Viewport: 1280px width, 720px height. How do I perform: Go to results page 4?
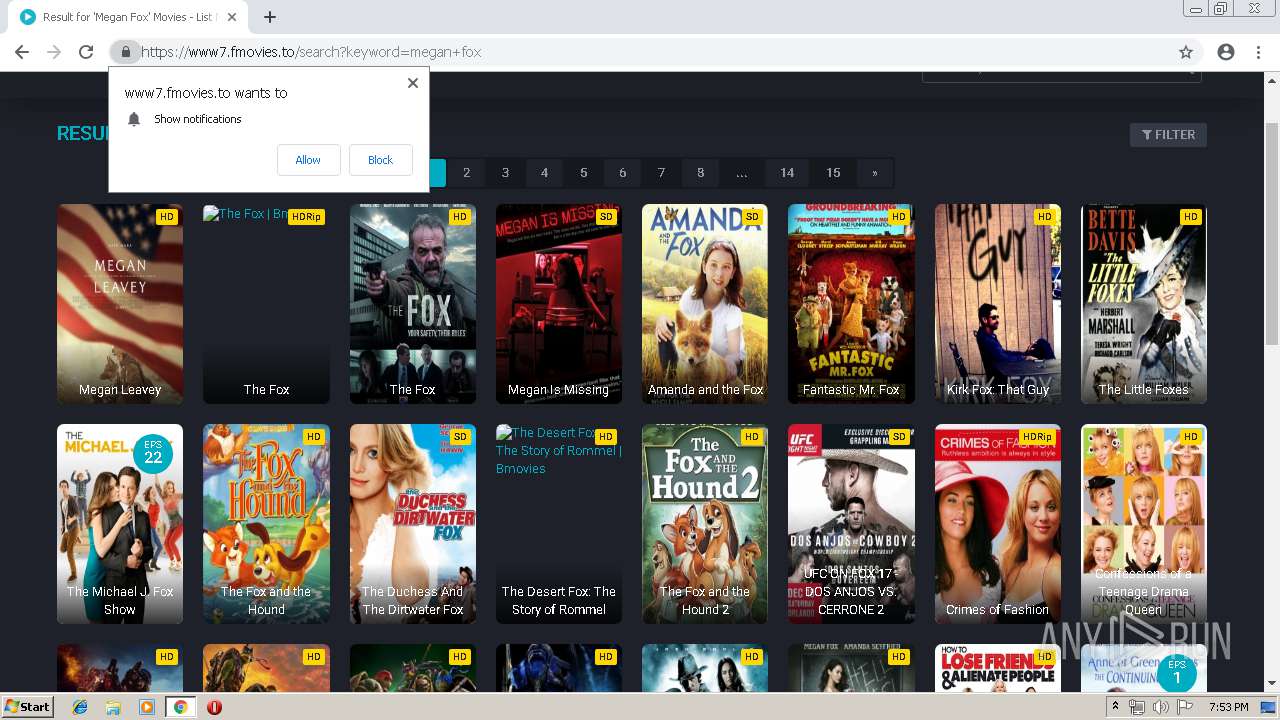pyautogui.click(x=544, y=173)
